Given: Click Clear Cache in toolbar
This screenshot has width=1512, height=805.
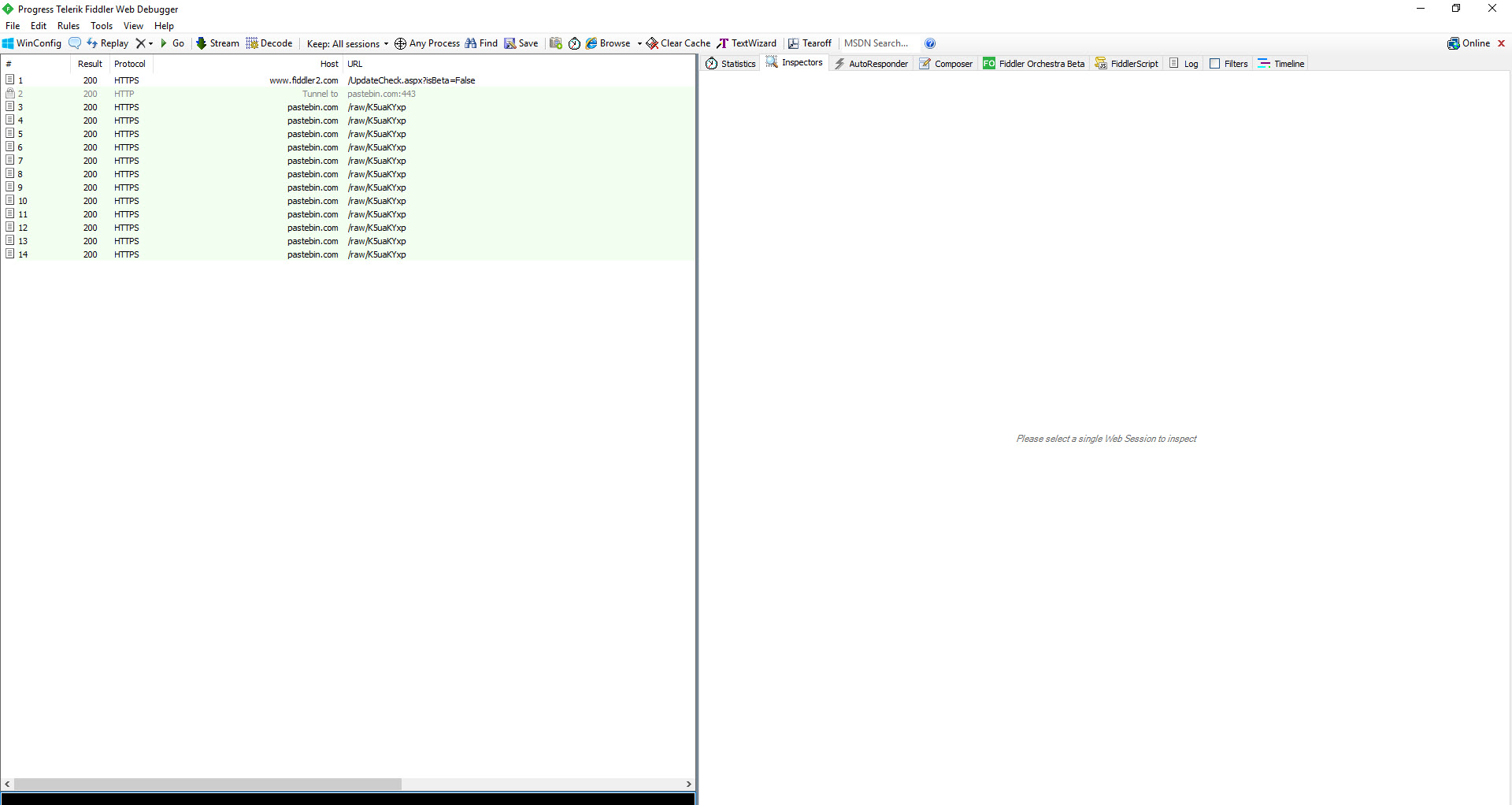Looking at the screenshot, I should pos(678,43).
